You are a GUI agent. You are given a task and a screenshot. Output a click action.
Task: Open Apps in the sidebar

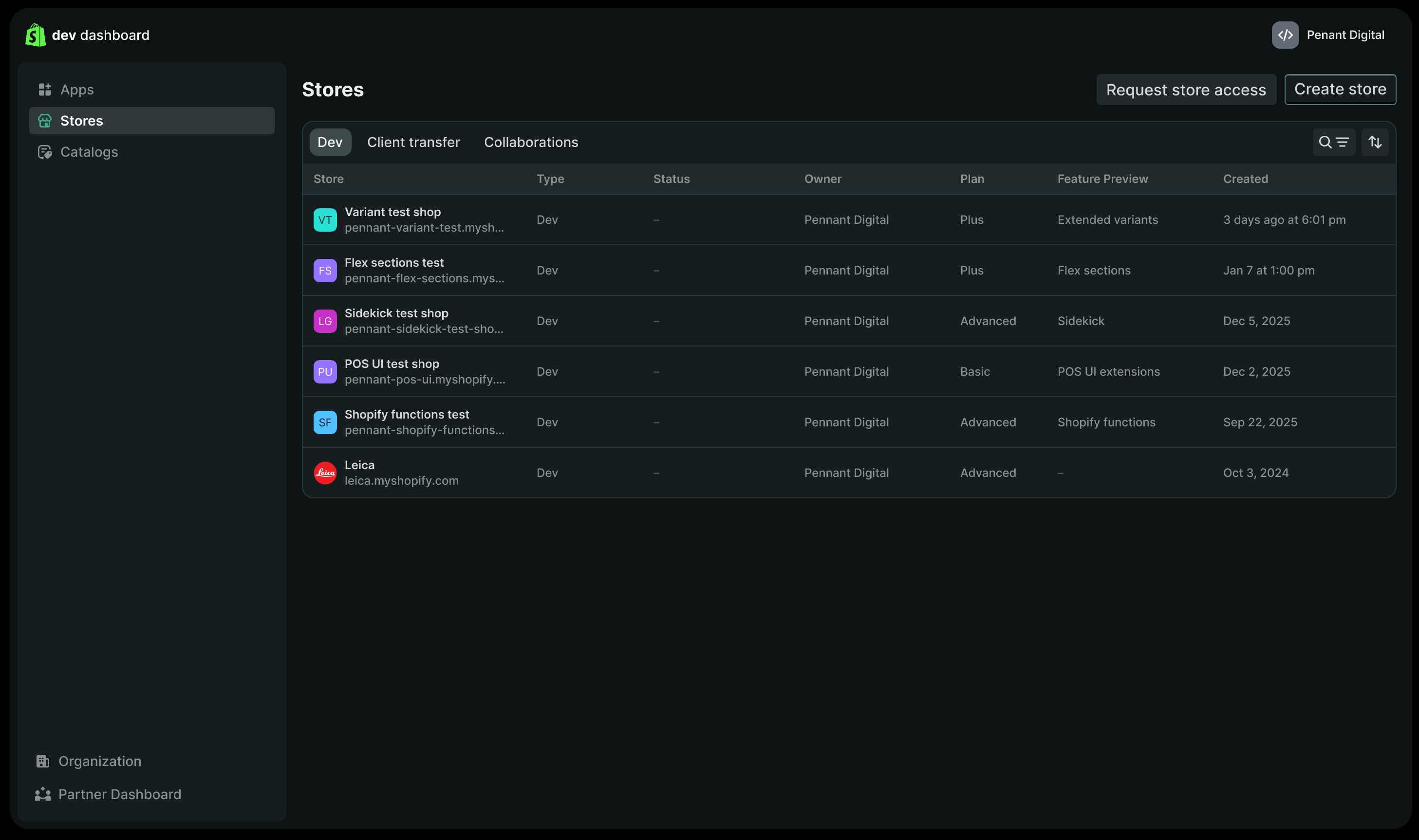[x=152, y=90]
